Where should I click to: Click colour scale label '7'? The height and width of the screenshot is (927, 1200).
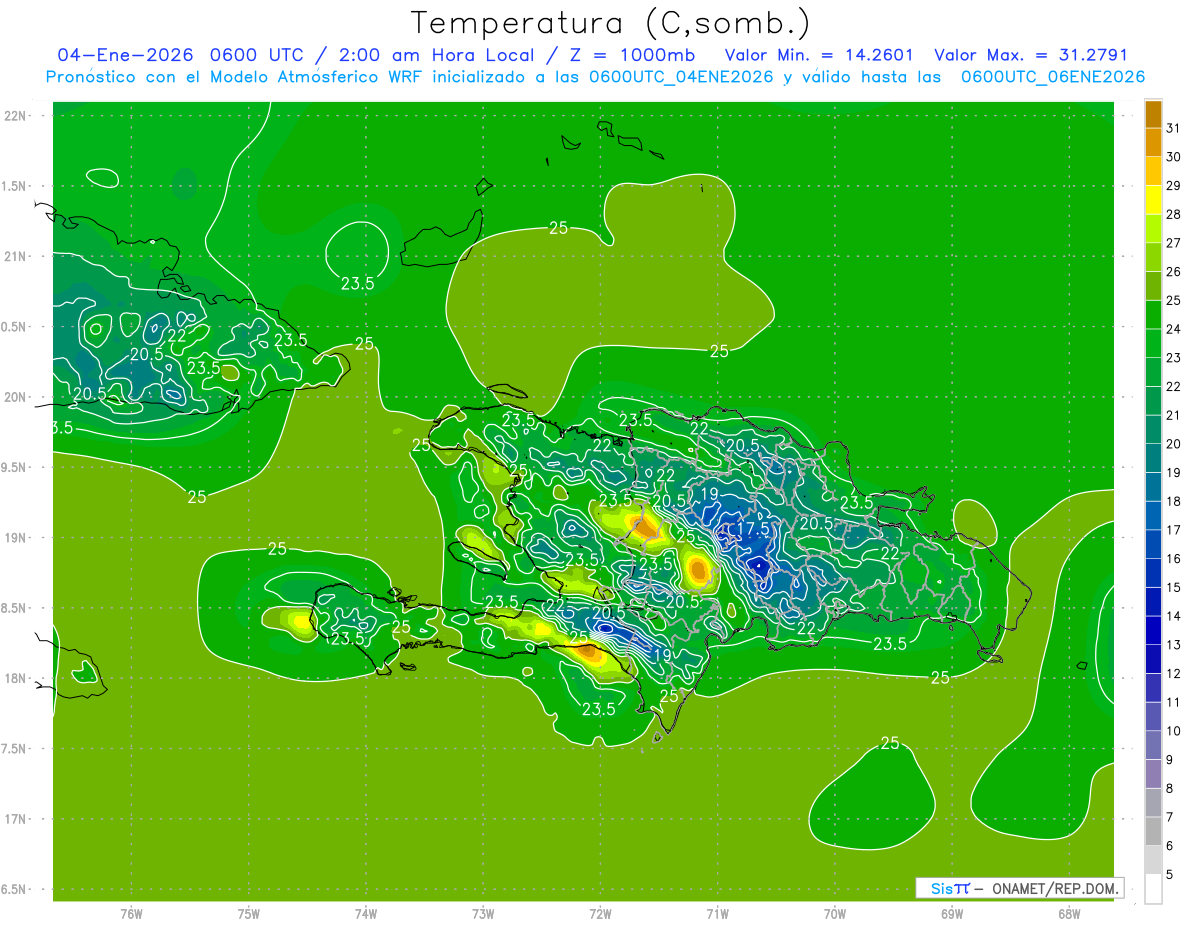[1171, 818]
